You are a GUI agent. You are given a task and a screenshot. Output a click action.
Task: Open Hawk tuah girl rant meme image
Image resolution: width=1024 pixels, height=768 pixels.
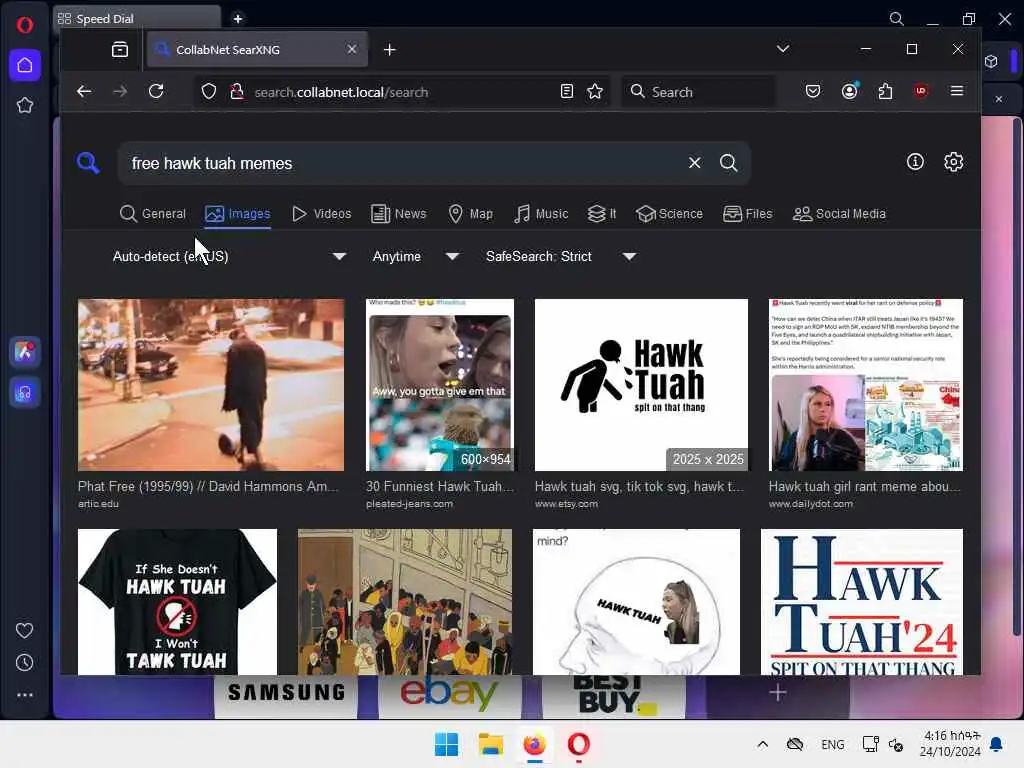click(x=866, y=385)
